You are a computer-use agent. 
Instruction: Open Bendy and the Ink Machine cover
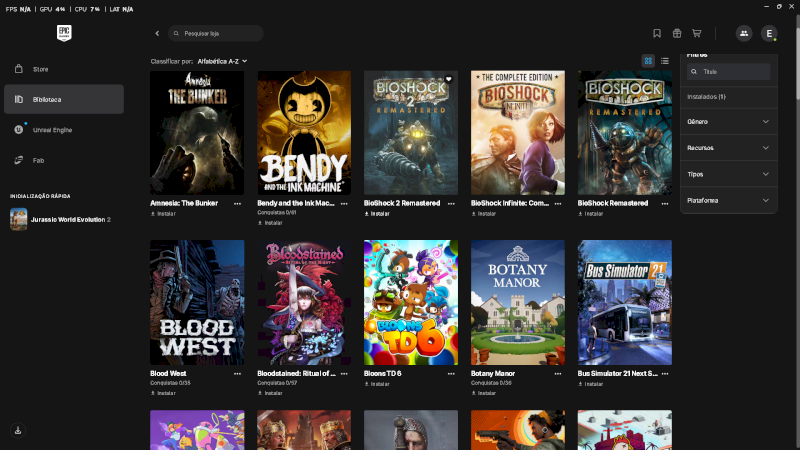click(x=304, y=133)
